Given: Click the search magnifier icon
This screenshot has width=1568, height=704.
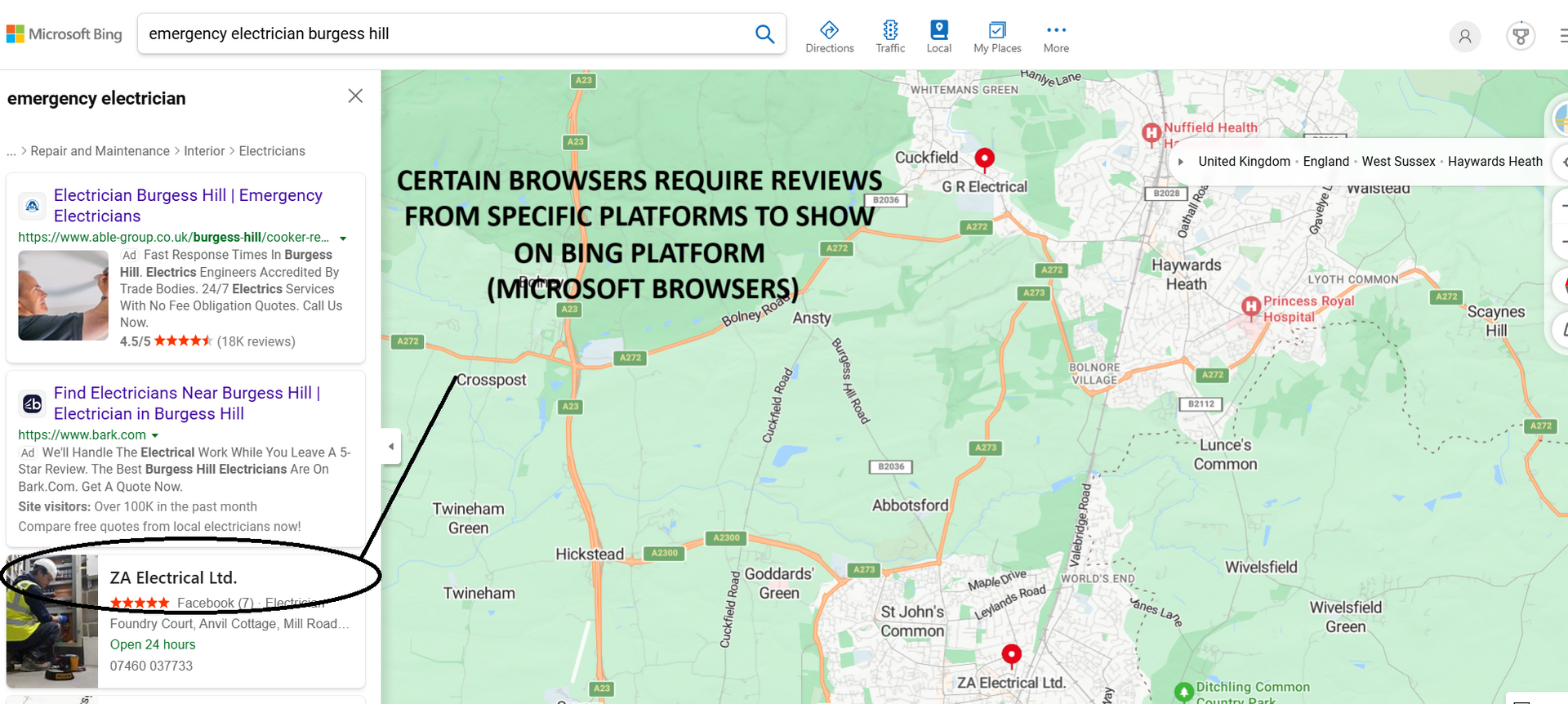Looking at the screenshot, I should point(764,34).
